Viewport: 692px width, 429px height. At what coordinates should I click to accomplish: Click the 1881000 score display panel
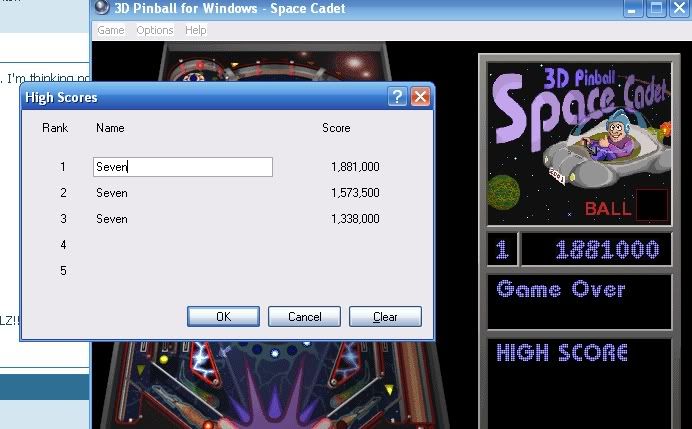tap(596, 249)
